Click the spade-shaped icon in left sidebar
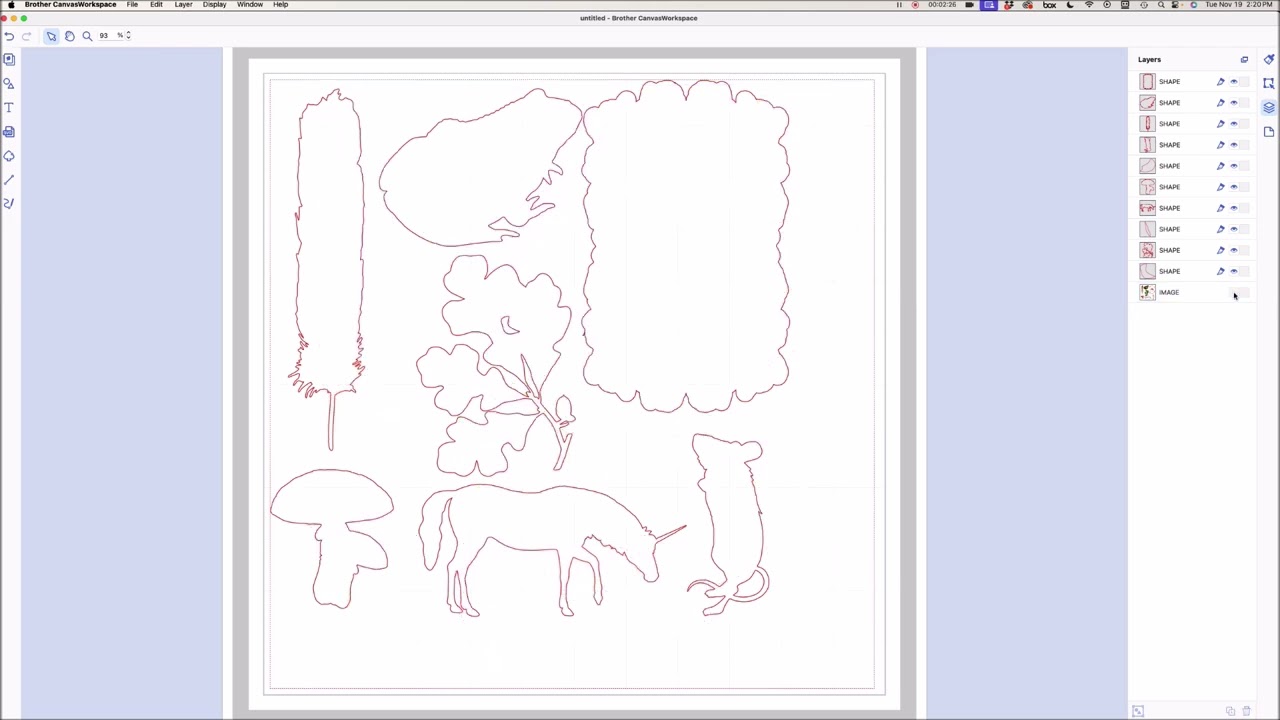Viewport: 1280px width, 720px height. [9, 156]
